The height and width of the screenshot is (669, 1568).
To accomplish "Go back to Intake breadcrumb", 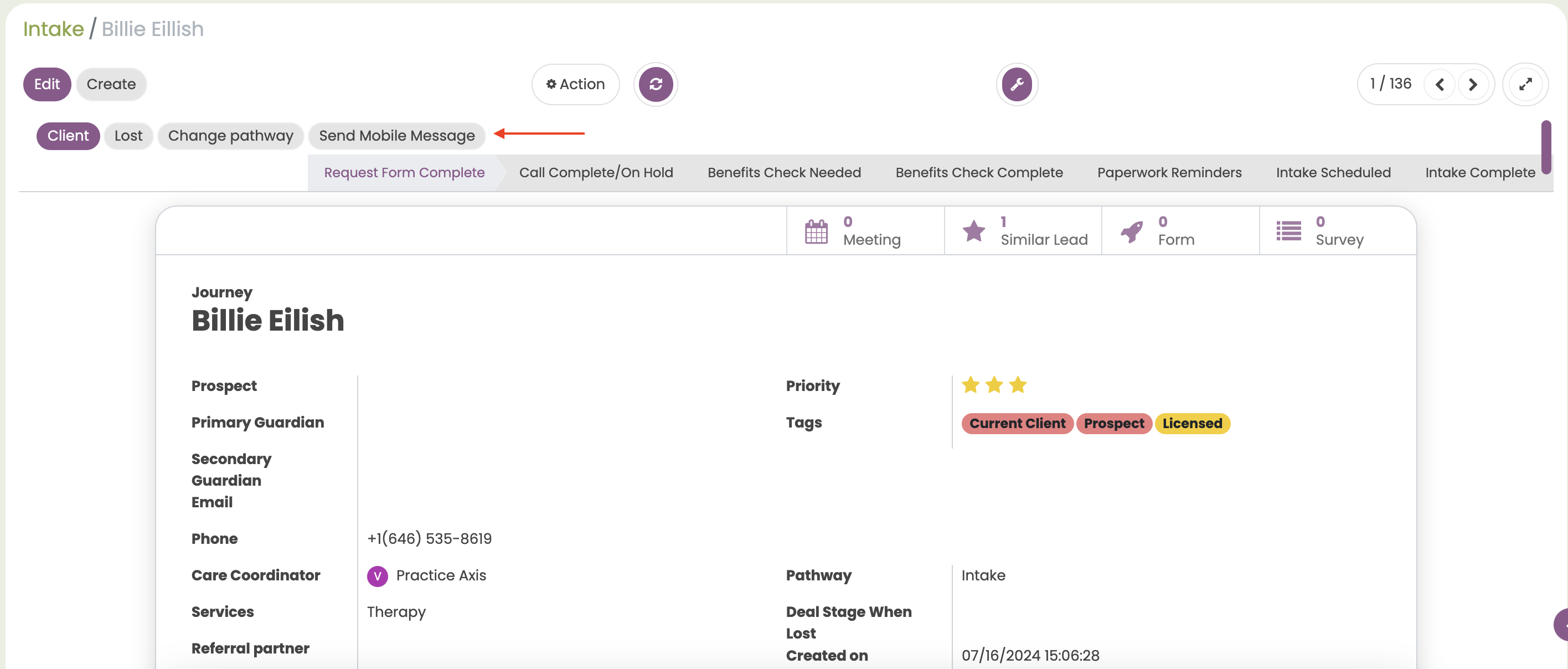I will [54, 29].
